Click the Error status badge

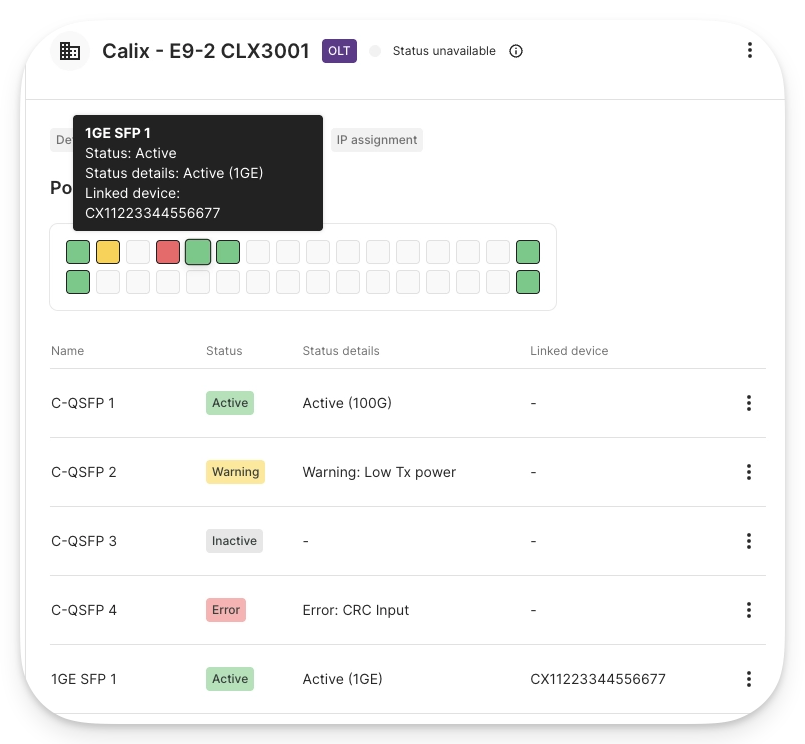click(x=226, y=610)
